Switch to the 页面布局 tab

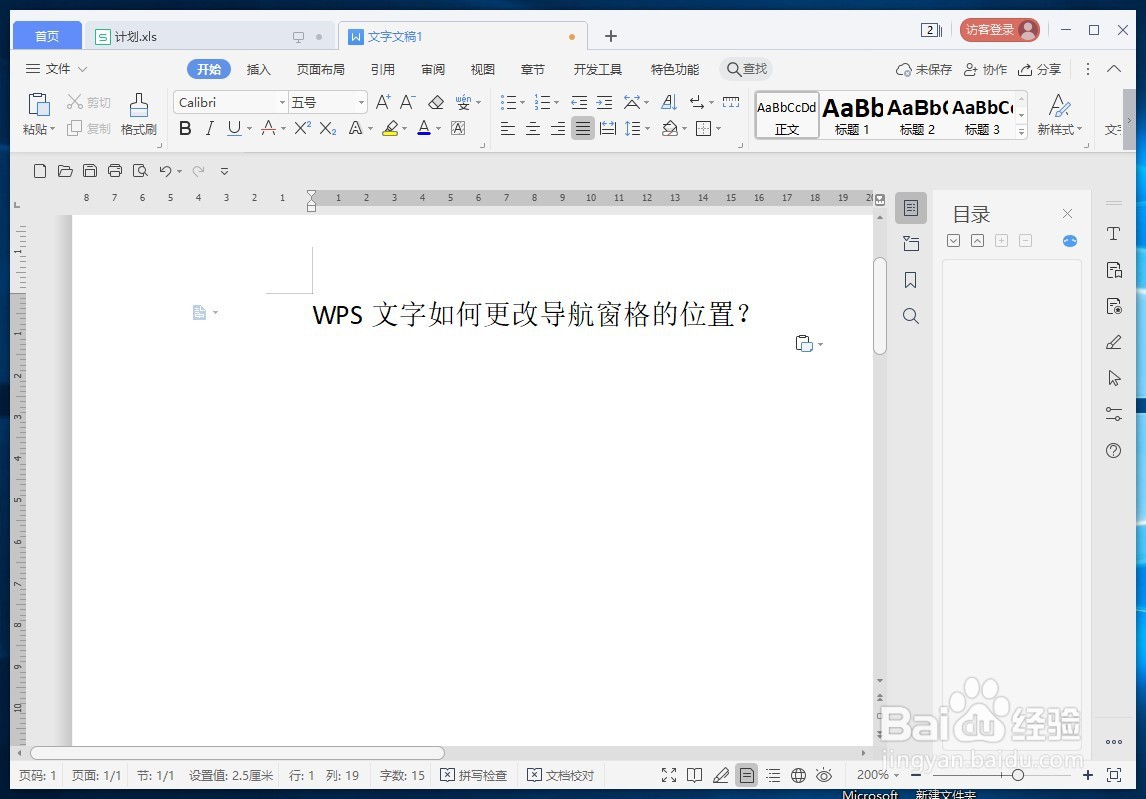point(320,69)
